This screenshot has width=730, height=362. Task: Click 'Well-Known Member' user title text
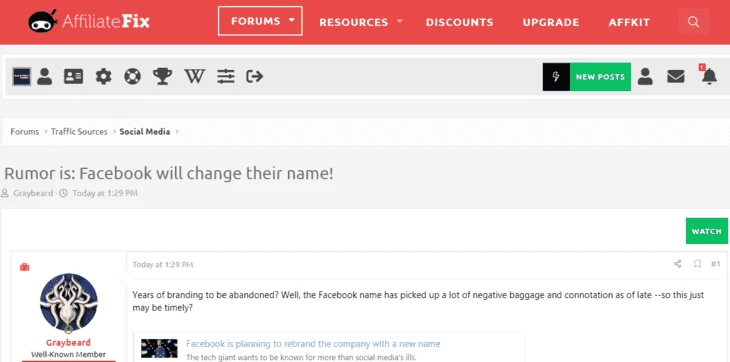(68, 355)
